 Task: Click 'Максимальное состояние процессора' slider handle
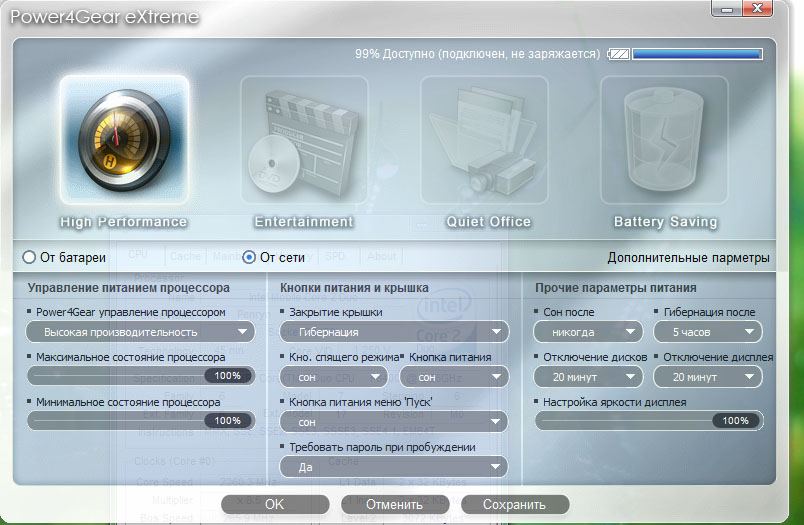(x=228, y=376)
